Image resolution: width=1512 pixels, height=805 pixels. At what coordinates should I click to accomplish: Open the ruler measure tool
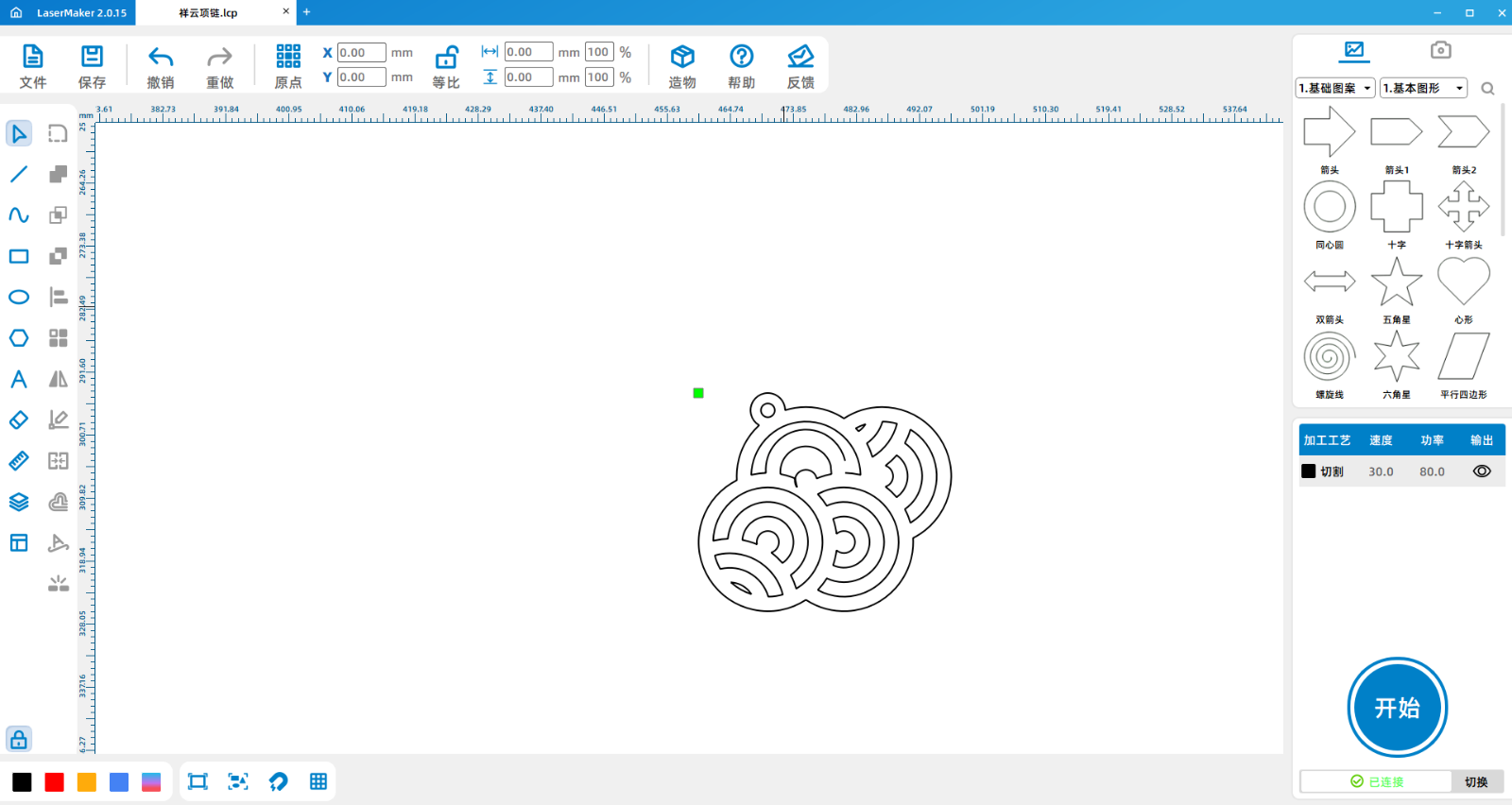coord(19,461)
